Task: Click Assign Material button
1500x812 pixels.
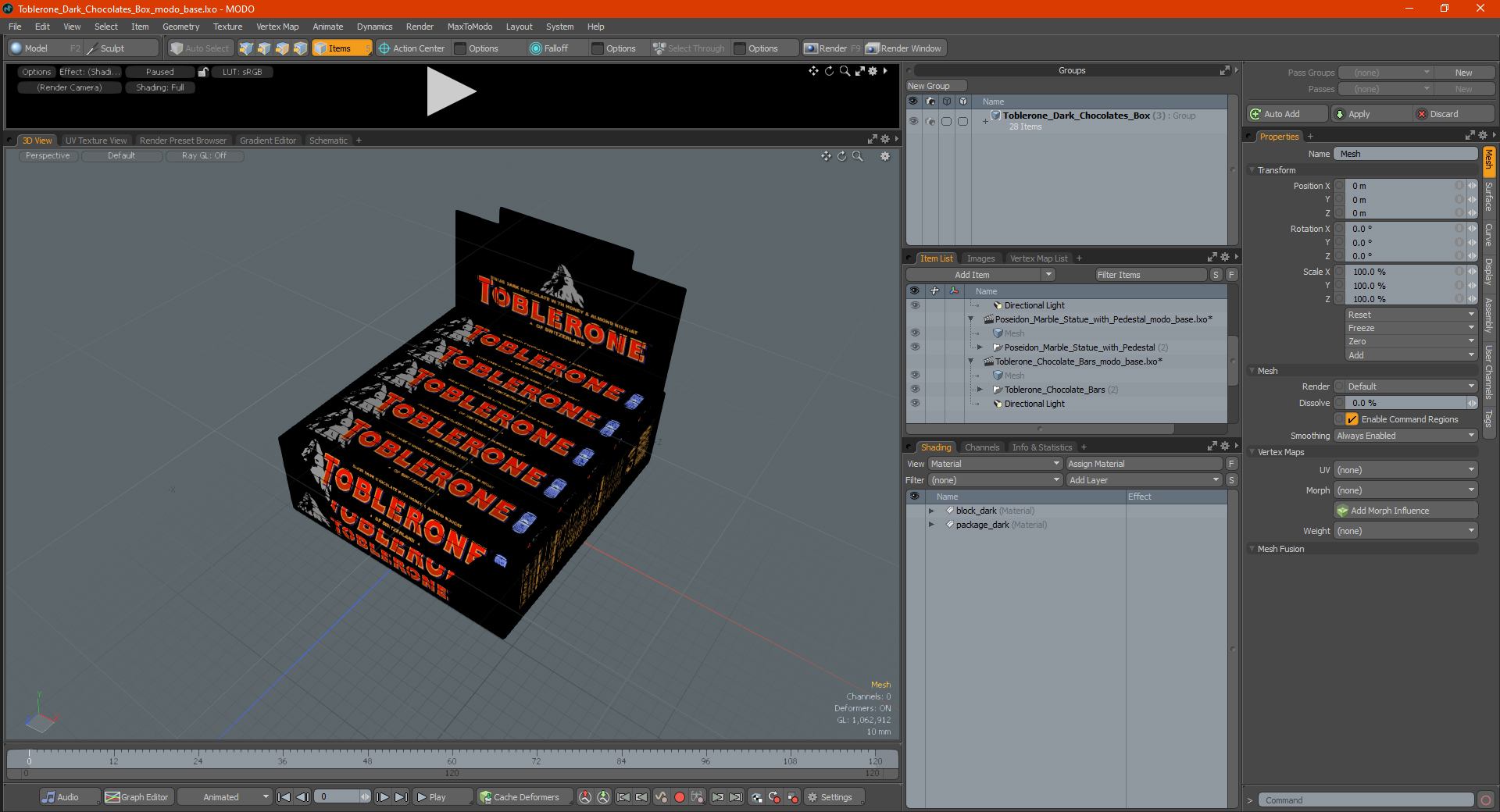Action: coord(1144,464)
